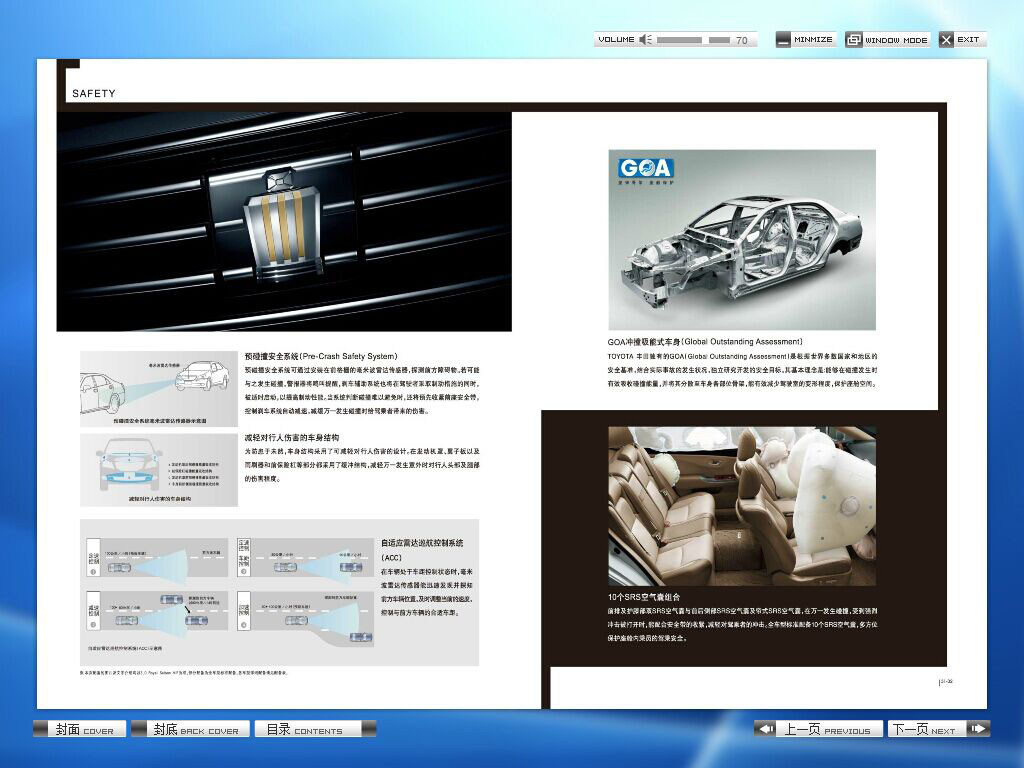1024x768 pixels.
Task: Jump to the Back Cover
Action: [x=195, y=729]
